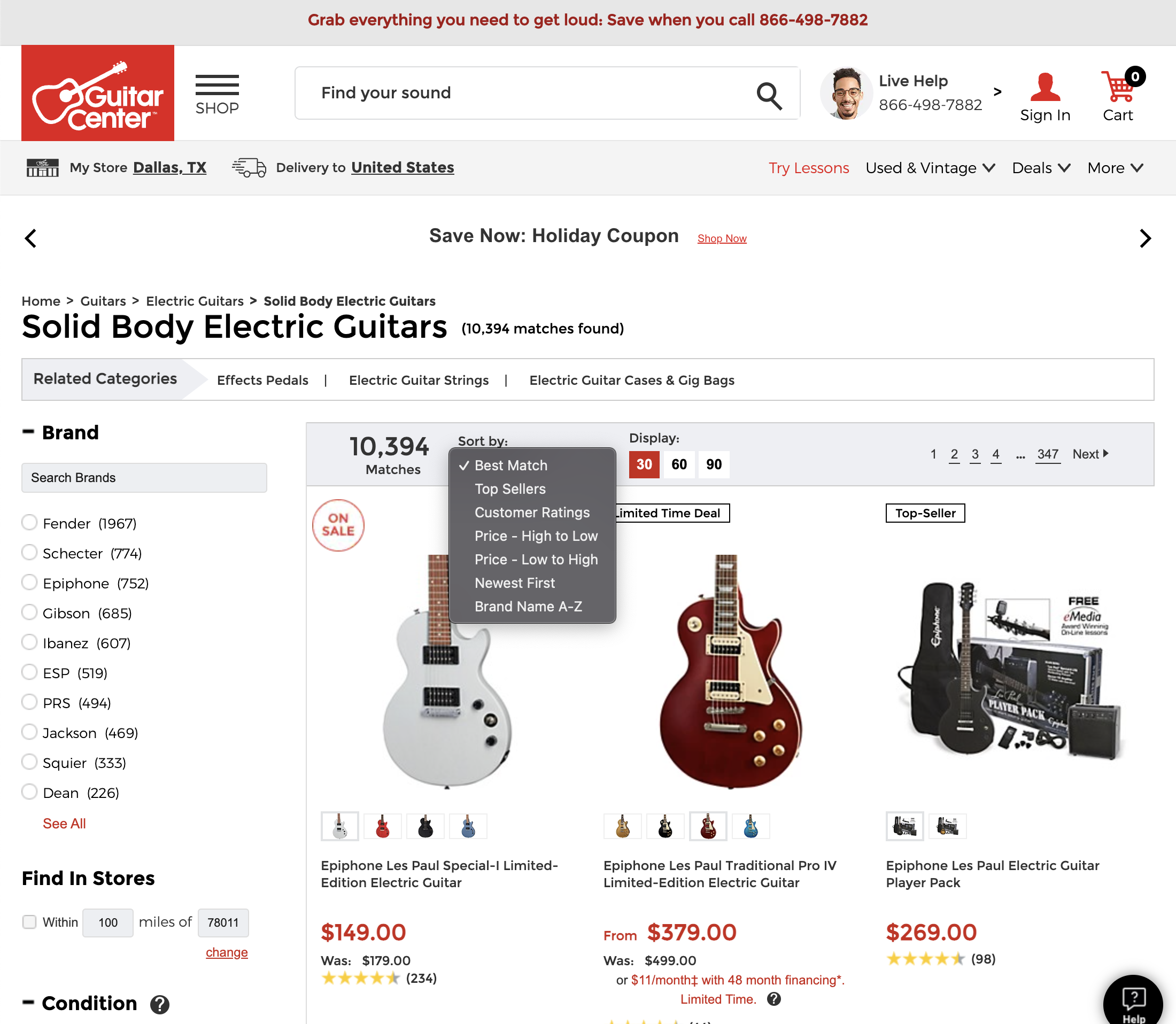Open the Help chat bubble

[x=1133, y=1000]
